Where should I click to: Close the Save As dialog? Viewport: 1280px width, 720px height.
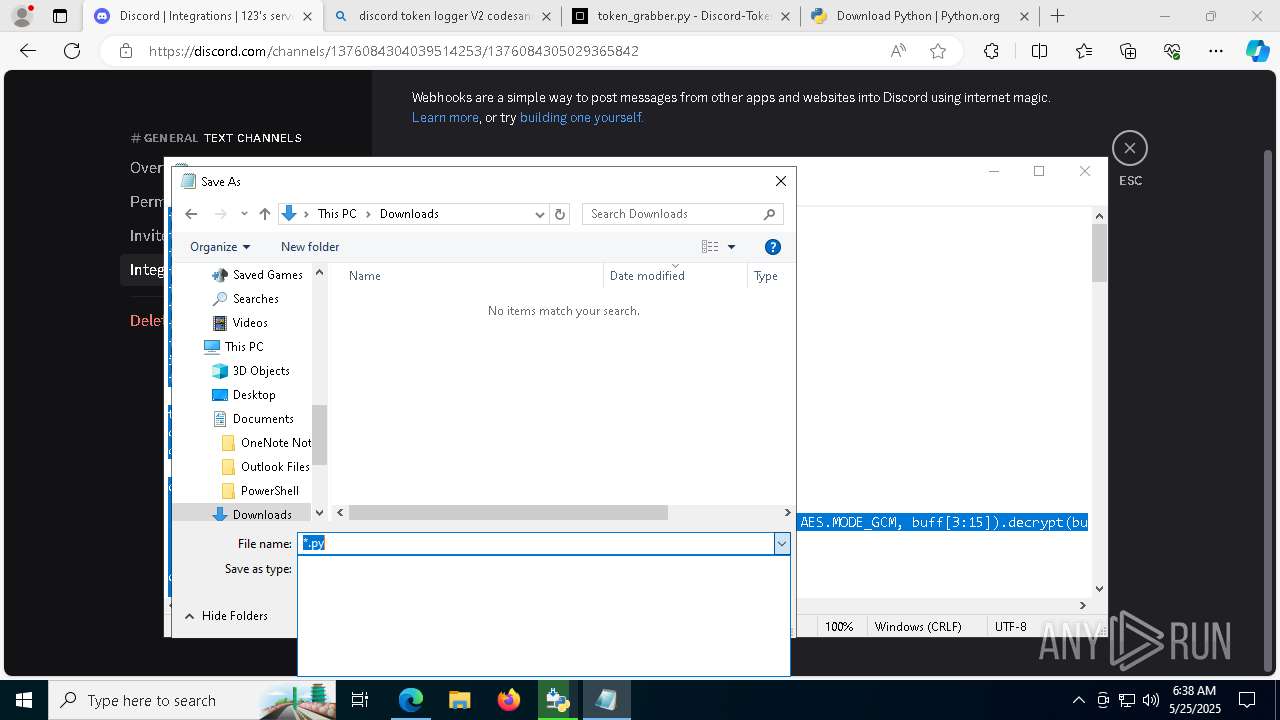(x=781, y=181)
